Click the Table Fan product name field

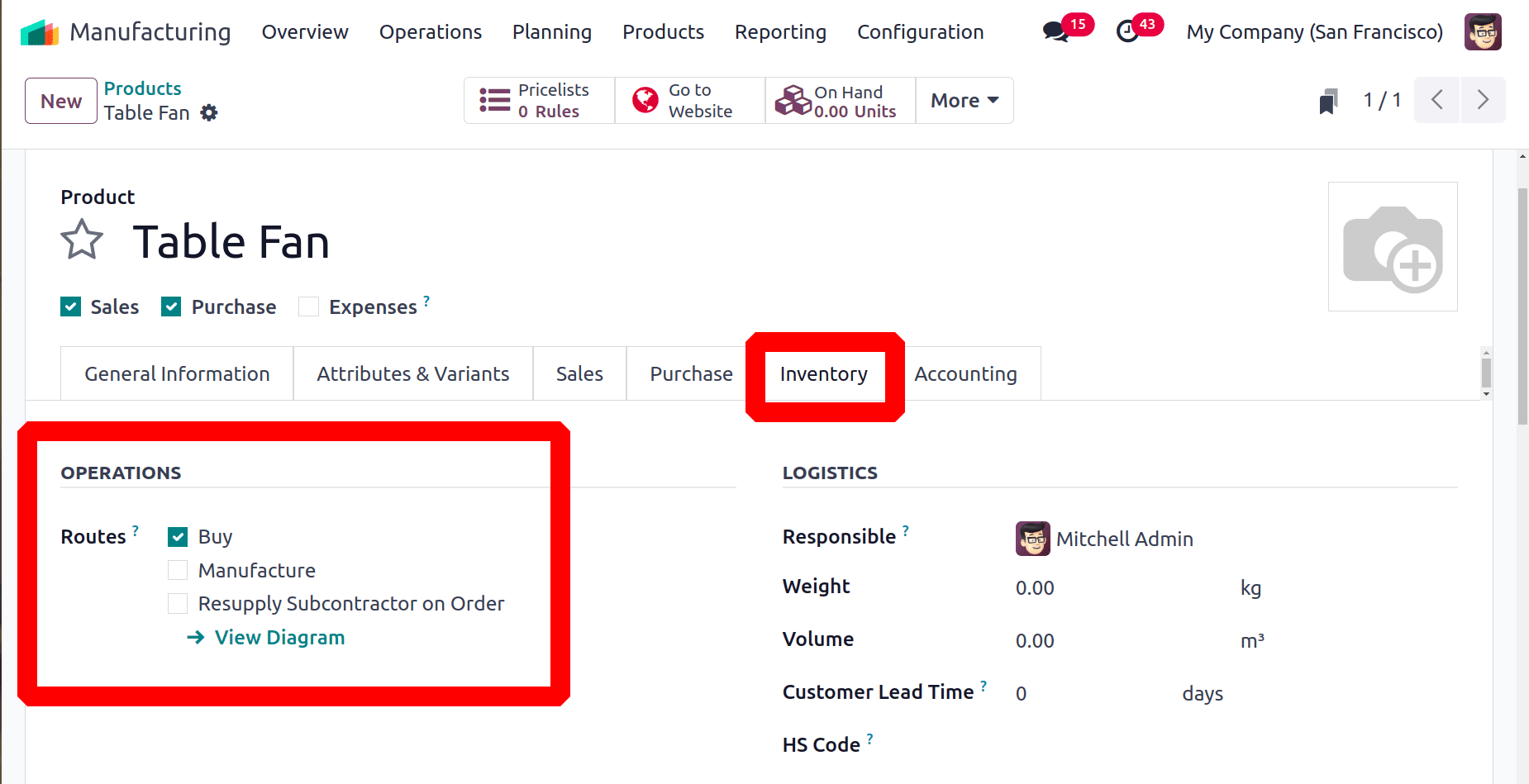point(231,242)
